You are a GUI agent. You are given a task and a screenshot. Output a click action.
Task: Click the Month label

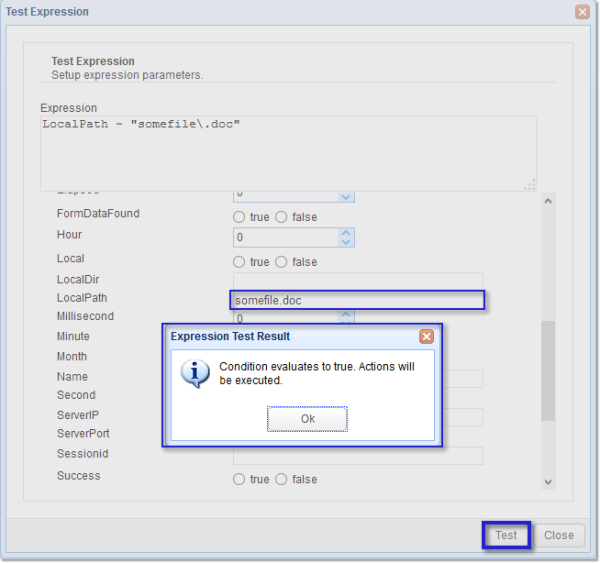tap(72, 356)
